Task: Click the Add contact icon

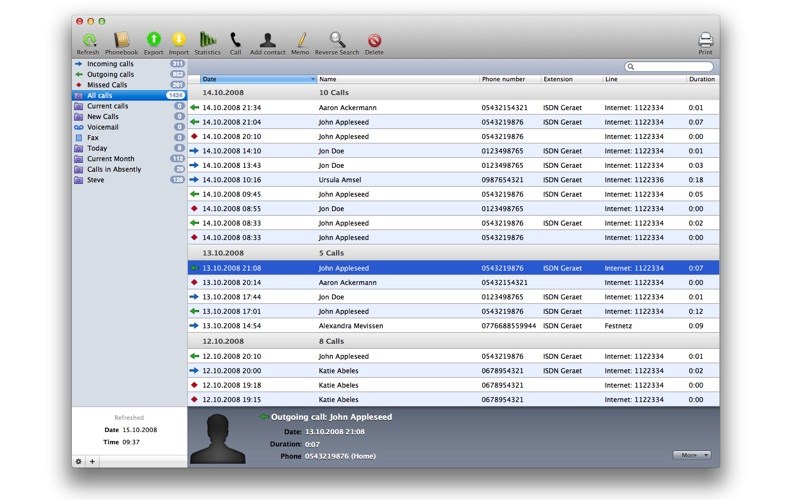Action: (x=267, y=40)
